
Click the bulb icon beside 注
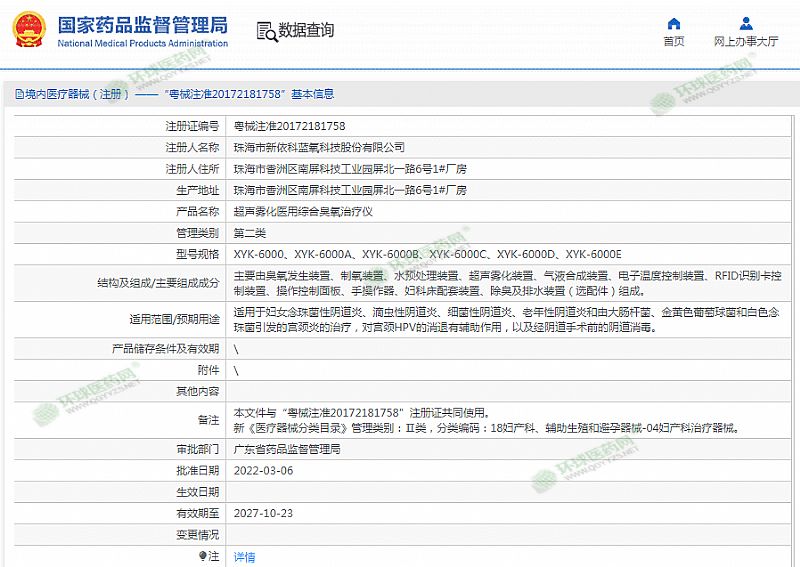[203, 556]
